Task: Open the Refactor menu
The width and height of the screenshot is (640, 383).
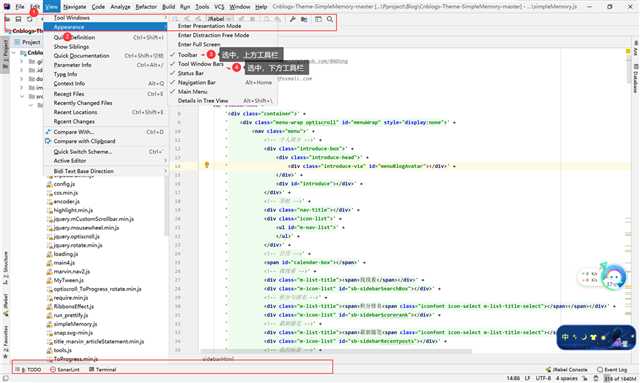Action: [146, 7]
